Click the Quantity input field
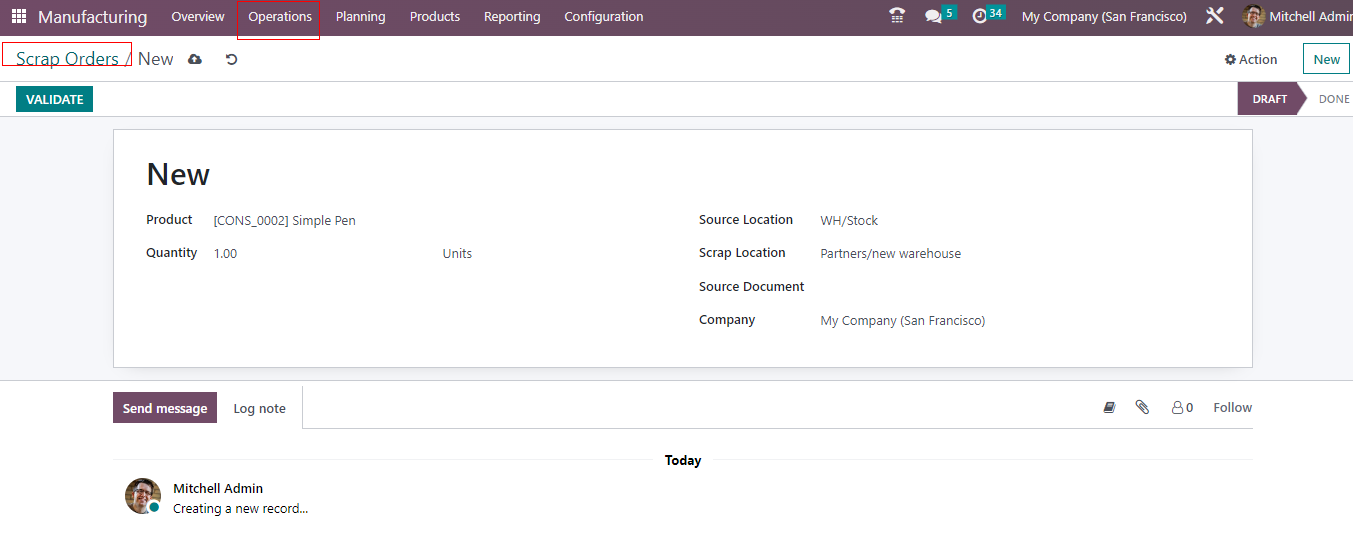Viewport: 1353px width, 533px height. tap(320, 254)
